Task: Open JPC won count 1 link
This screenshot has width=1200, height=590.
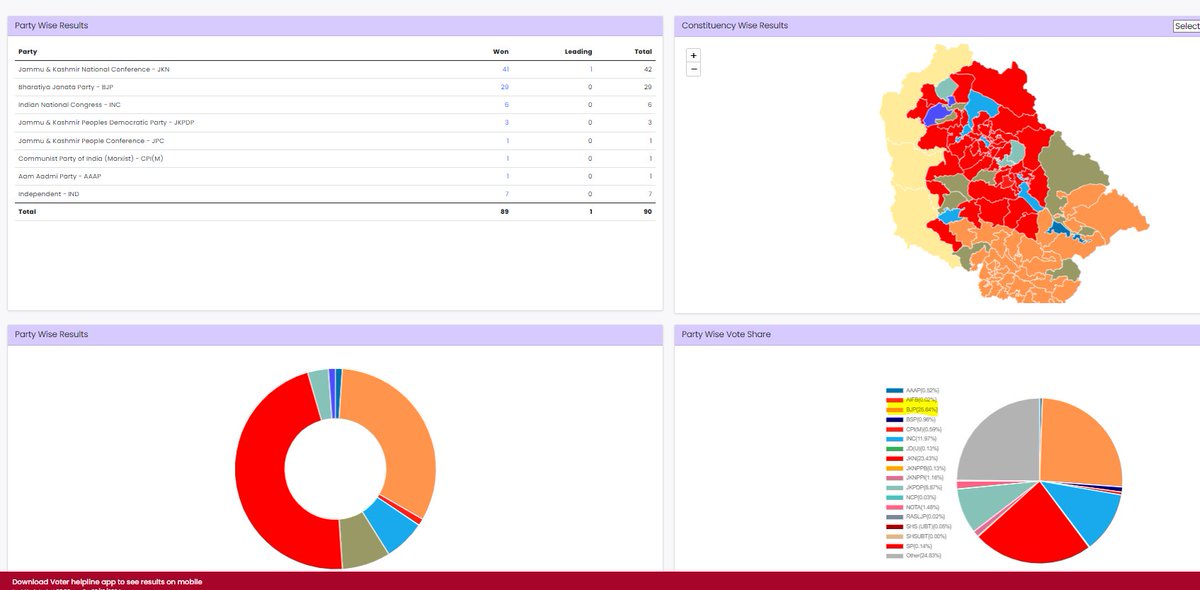Action: click(x=508, y=141)
